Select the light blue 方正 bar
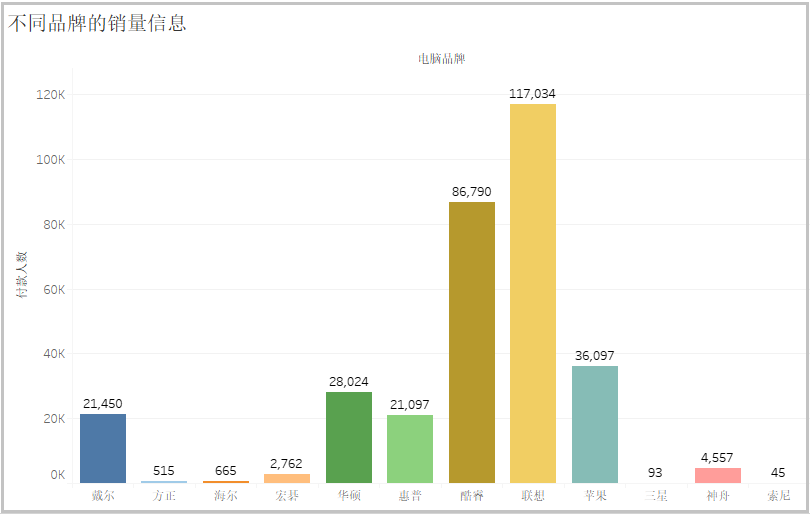This screenshot has width=810, height=514. pos(164,482)
